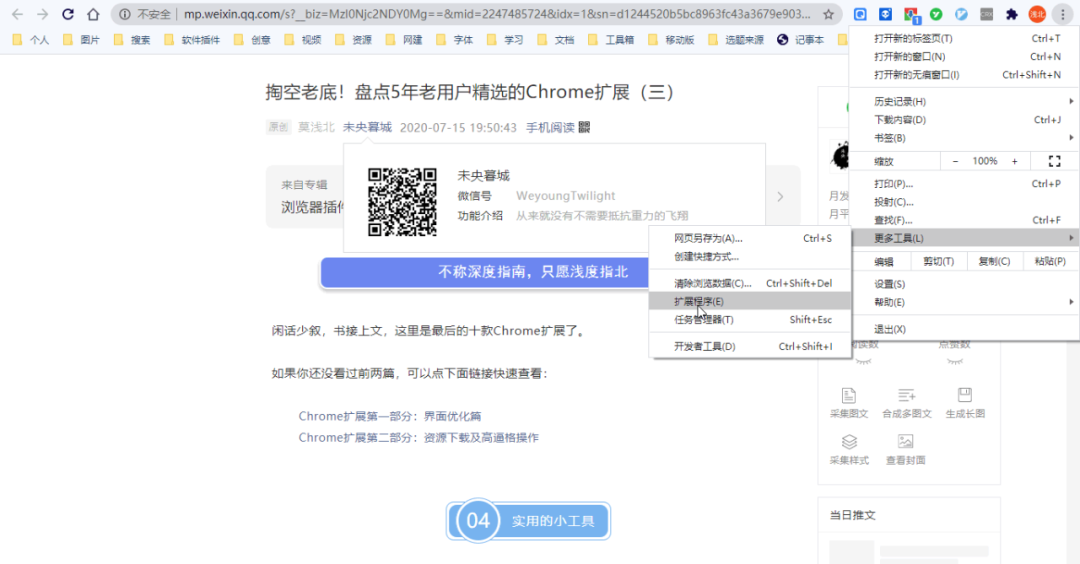Choose 查找(F)... in the menu
1080x564 pixels.
pyautogui.click(x=964, y=220)
